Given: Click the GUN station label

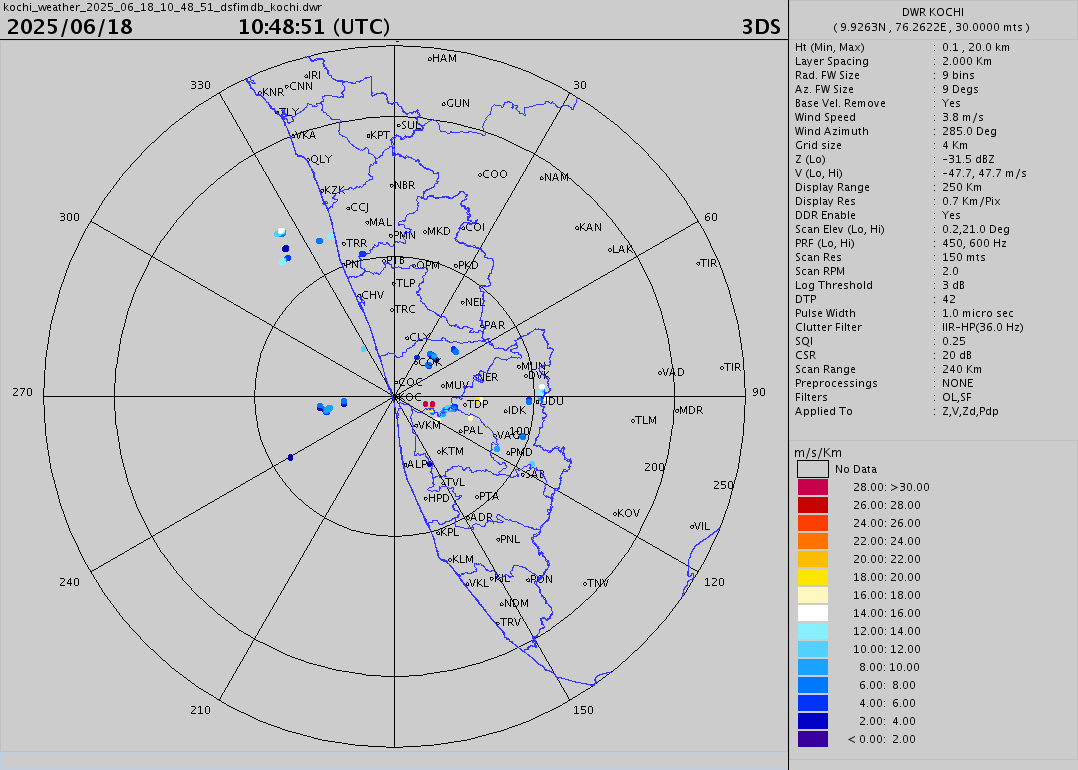Looking at the screenshot, I should 458,103.
